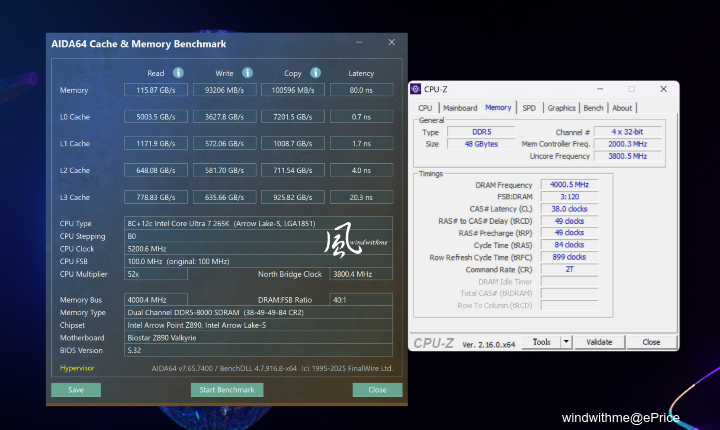
Task: Click the CPU-Z app icon in title bar
Action: (416, 89)
